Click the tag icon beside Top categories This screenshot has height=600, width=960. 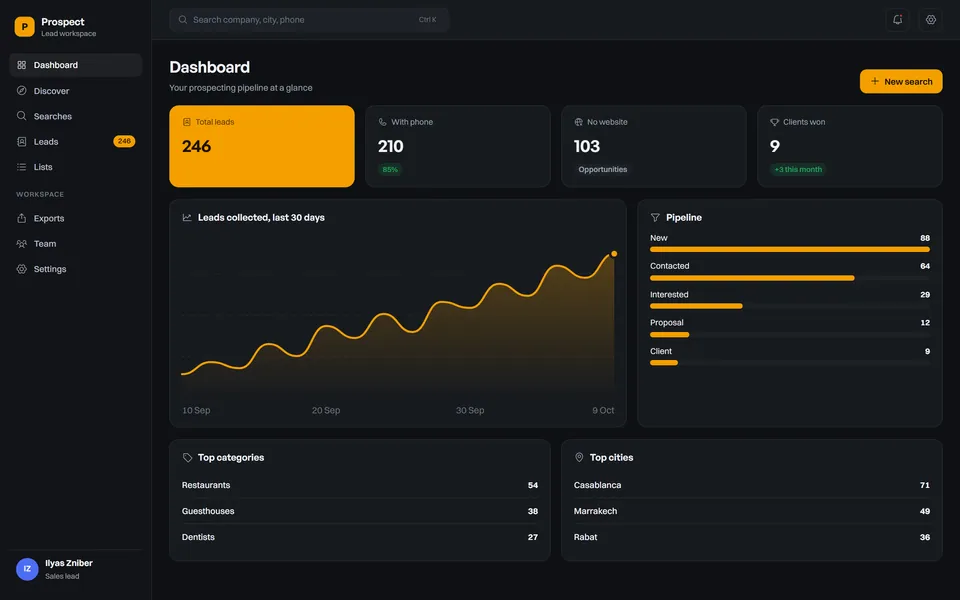(187, 457)
